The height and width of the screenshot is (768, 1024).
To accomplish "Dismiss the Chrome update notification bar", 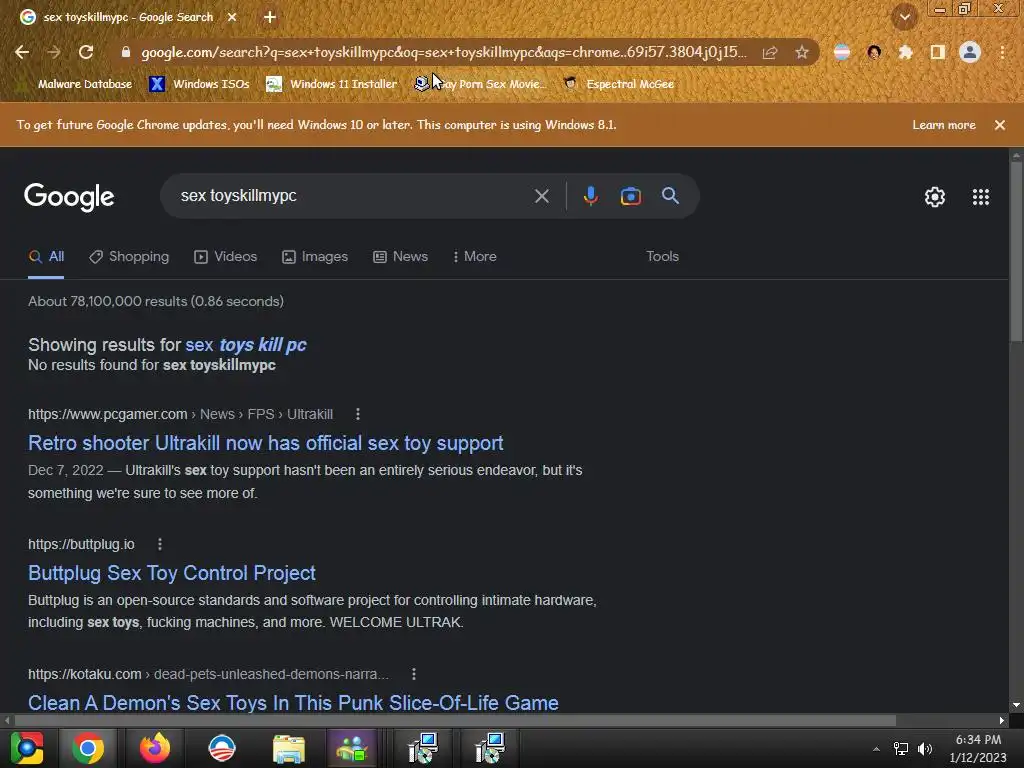I will pyautogui.click(x=999, y=125).
